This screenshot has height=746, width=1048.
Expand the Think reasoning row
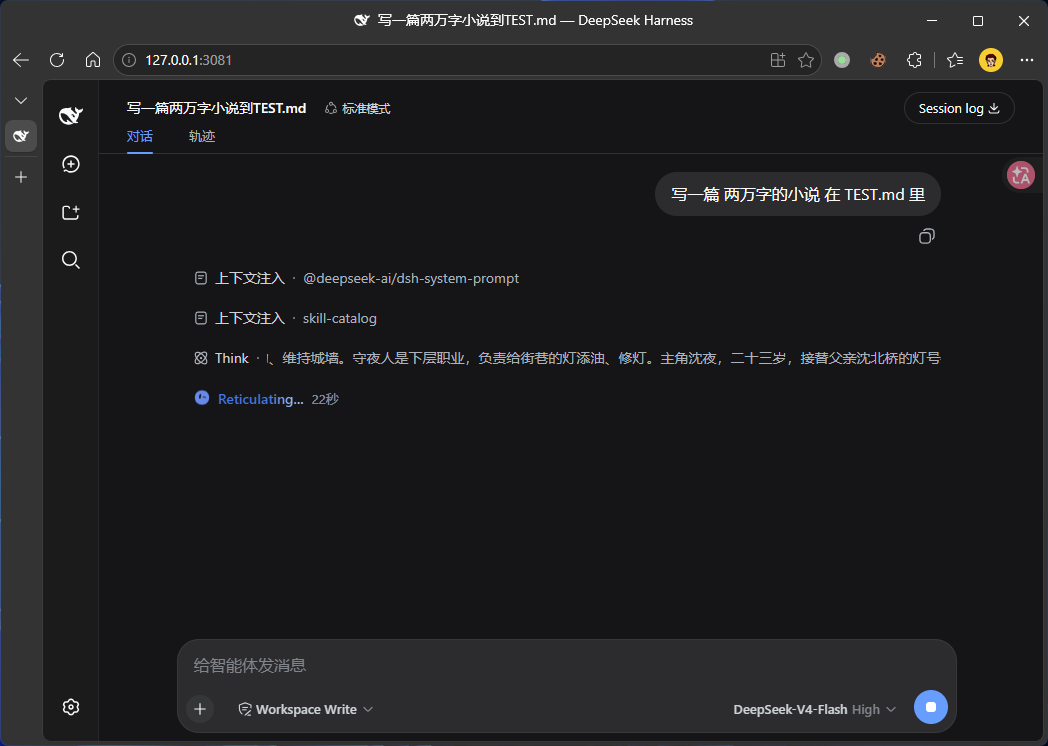(567, 358)
